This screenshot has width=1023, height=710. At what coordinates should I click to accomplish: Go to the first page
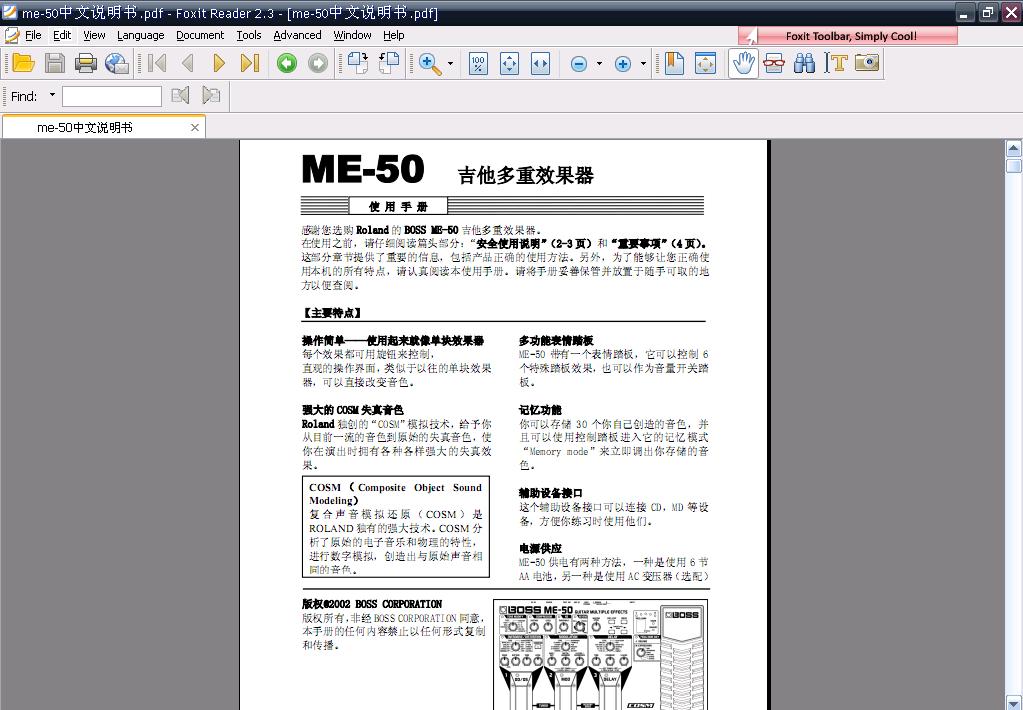[157, 63]
